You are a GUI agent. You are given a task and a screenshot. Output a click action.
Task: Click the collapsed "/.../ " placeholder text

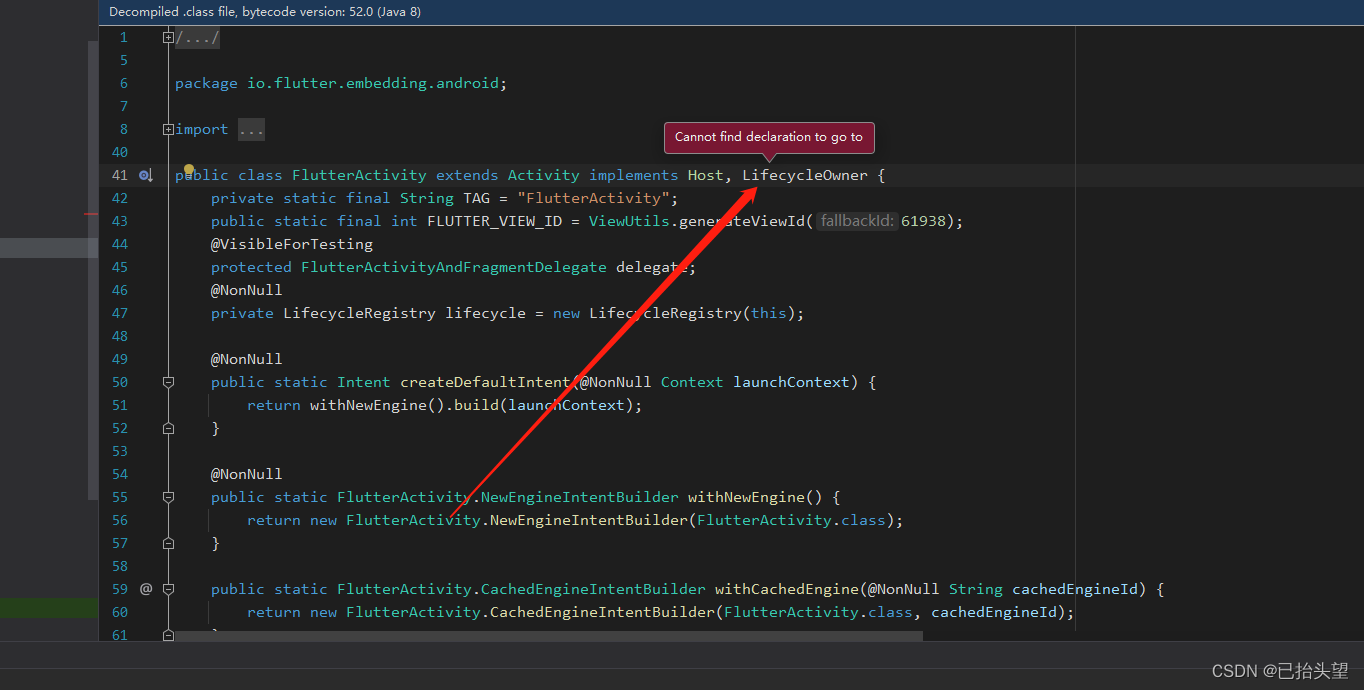coord(196,36)
